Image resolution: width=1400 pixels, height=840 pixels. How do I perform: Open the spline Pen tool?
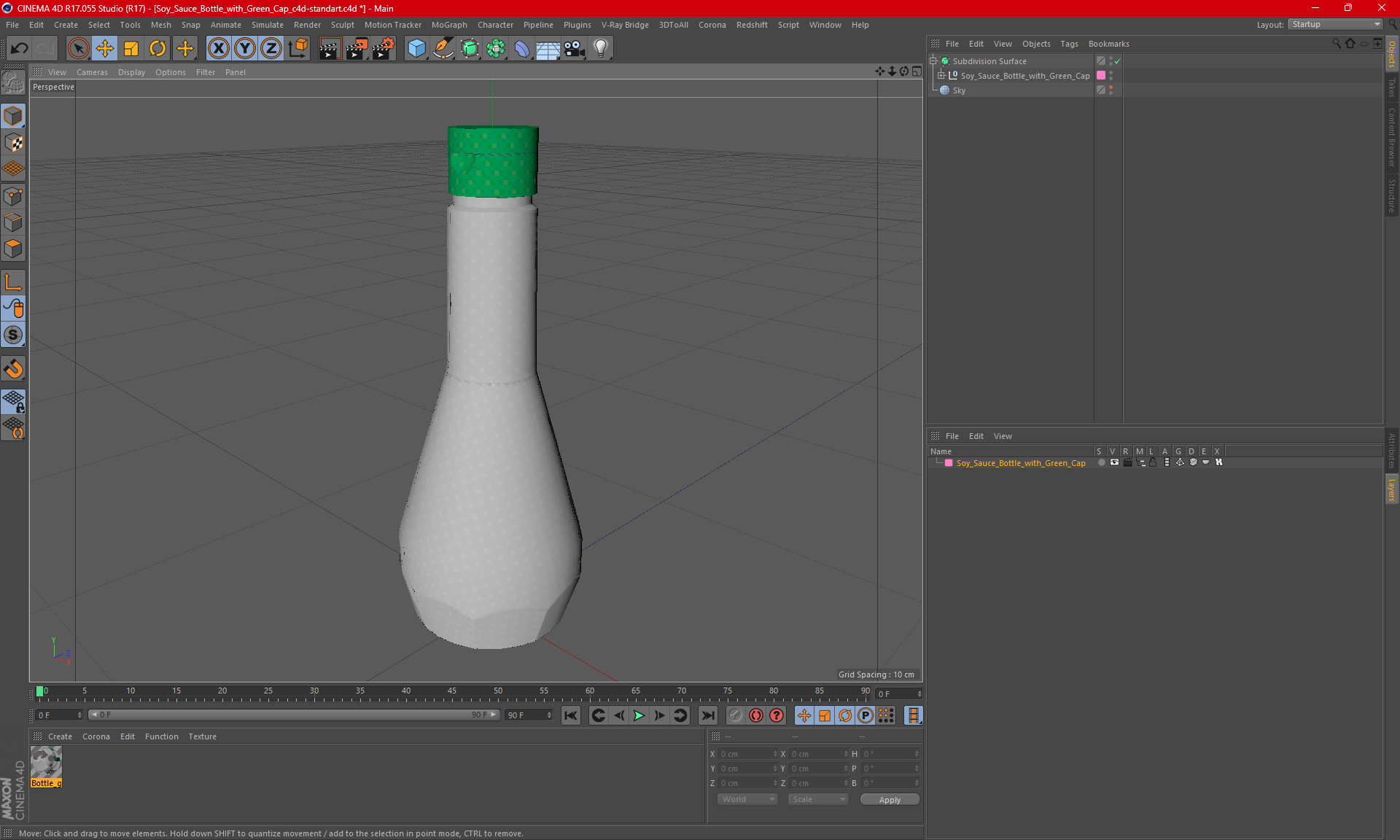443,49
